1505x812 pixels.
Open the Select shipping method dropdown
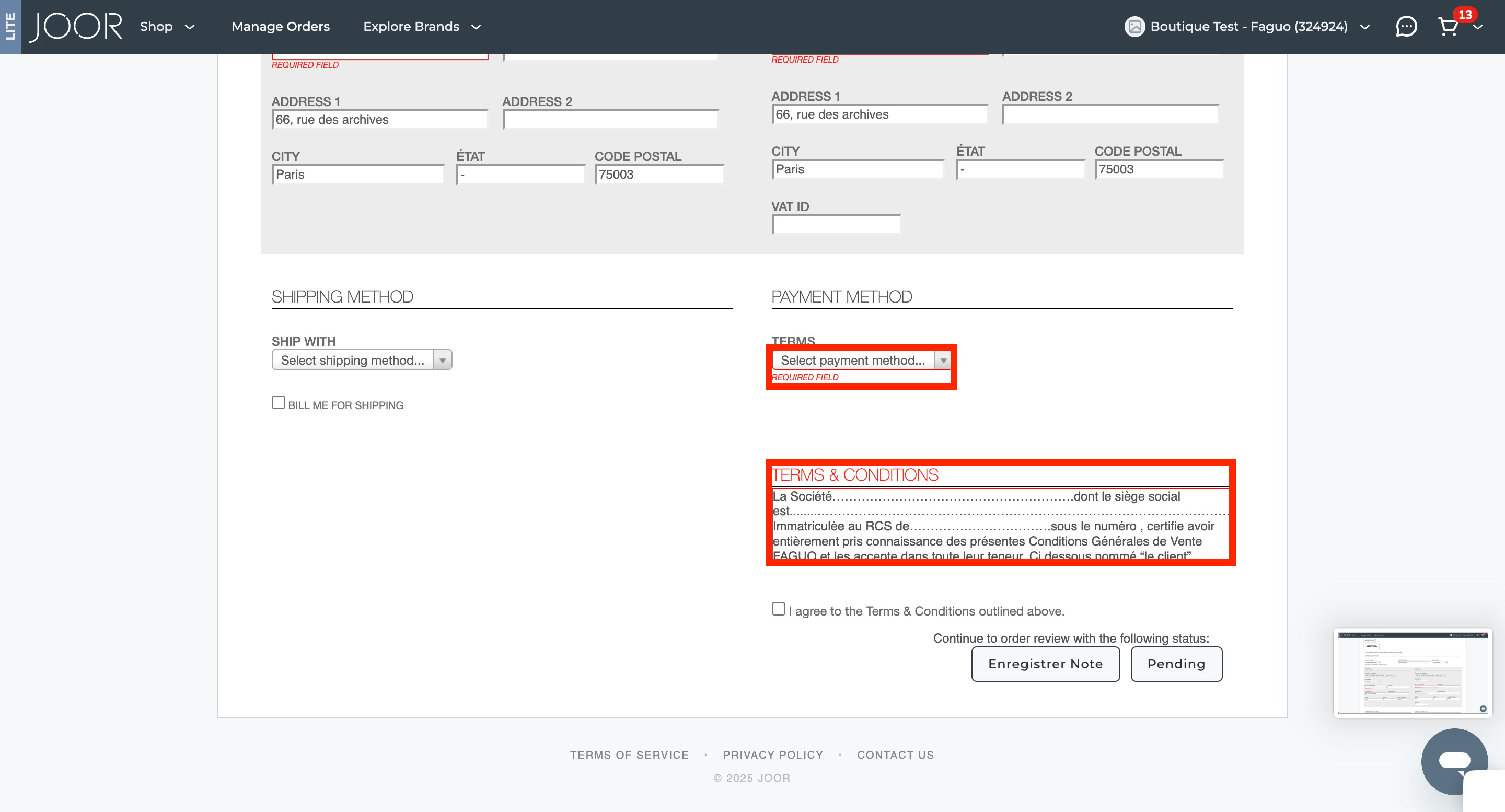[362, 360]
